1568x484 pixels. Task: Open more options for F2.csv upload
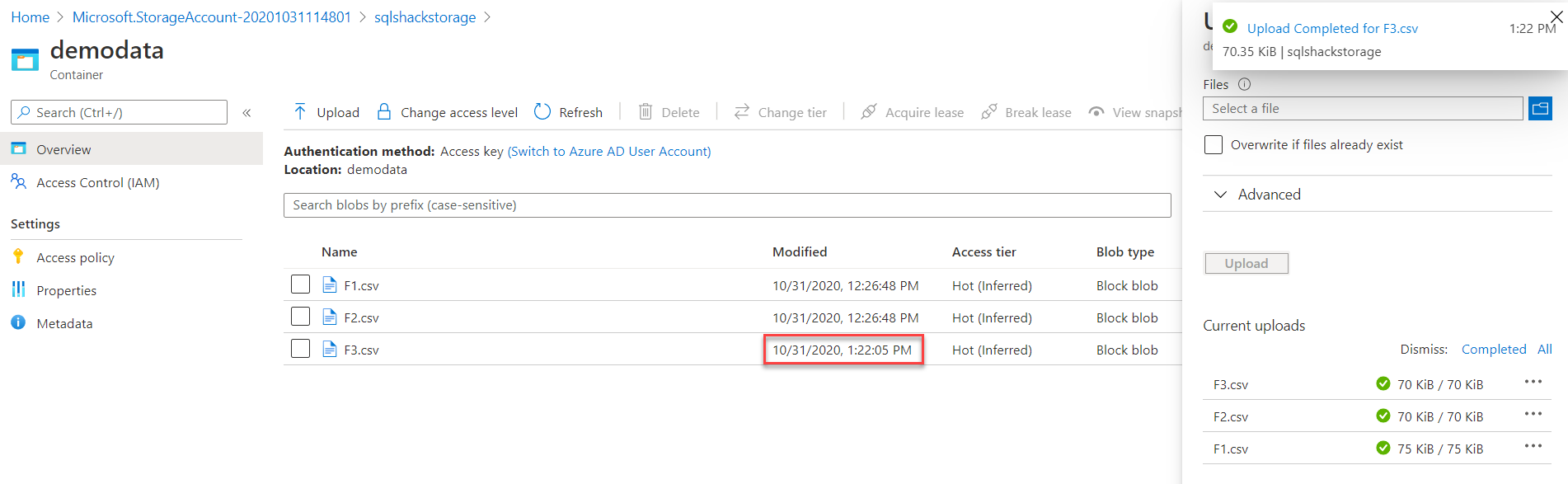[x=1533, y=414]
